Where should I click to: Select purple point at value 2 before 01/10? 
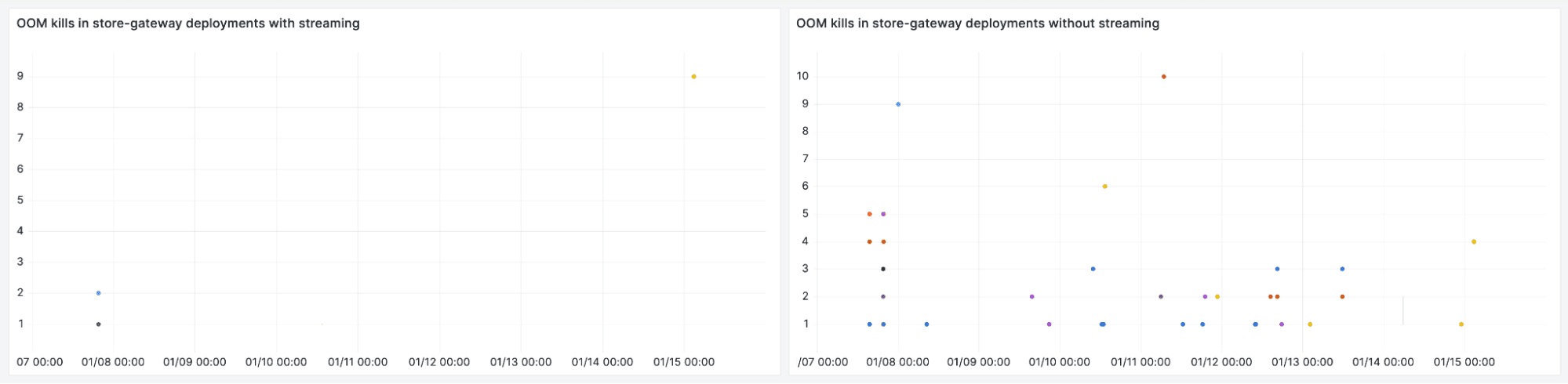click(1031, 296)
